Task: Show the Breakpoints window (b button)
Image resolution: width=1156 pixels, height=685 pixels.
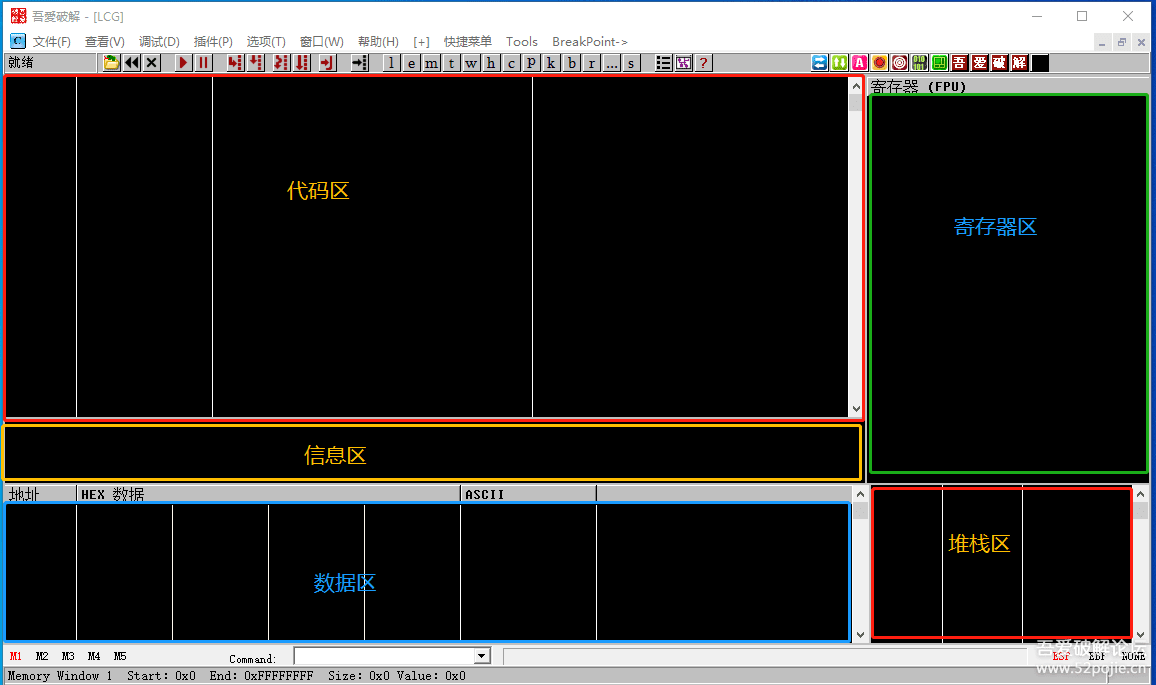Action: point(572,63)
